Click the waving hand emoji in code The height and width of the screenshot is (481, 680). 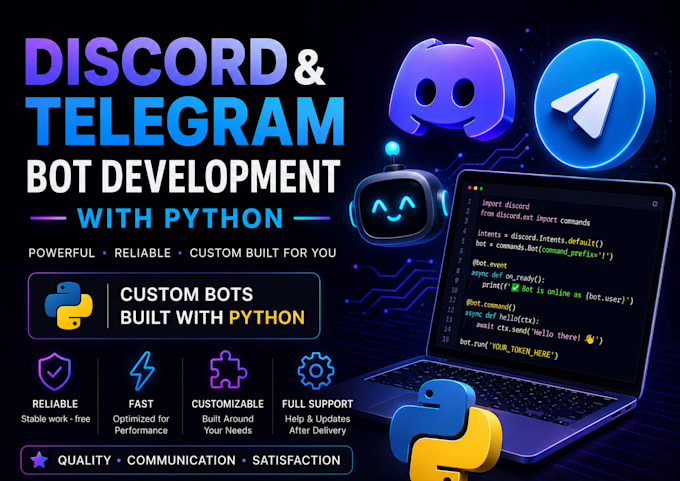point(589,339)
